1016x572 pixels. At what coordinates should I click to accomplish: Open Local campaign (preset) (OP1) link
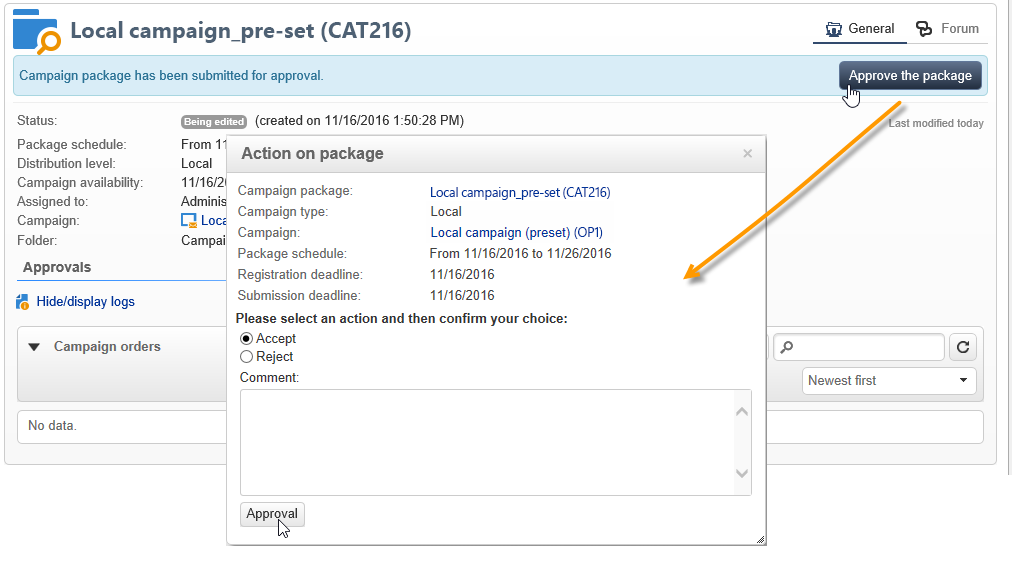pos(516,232)
